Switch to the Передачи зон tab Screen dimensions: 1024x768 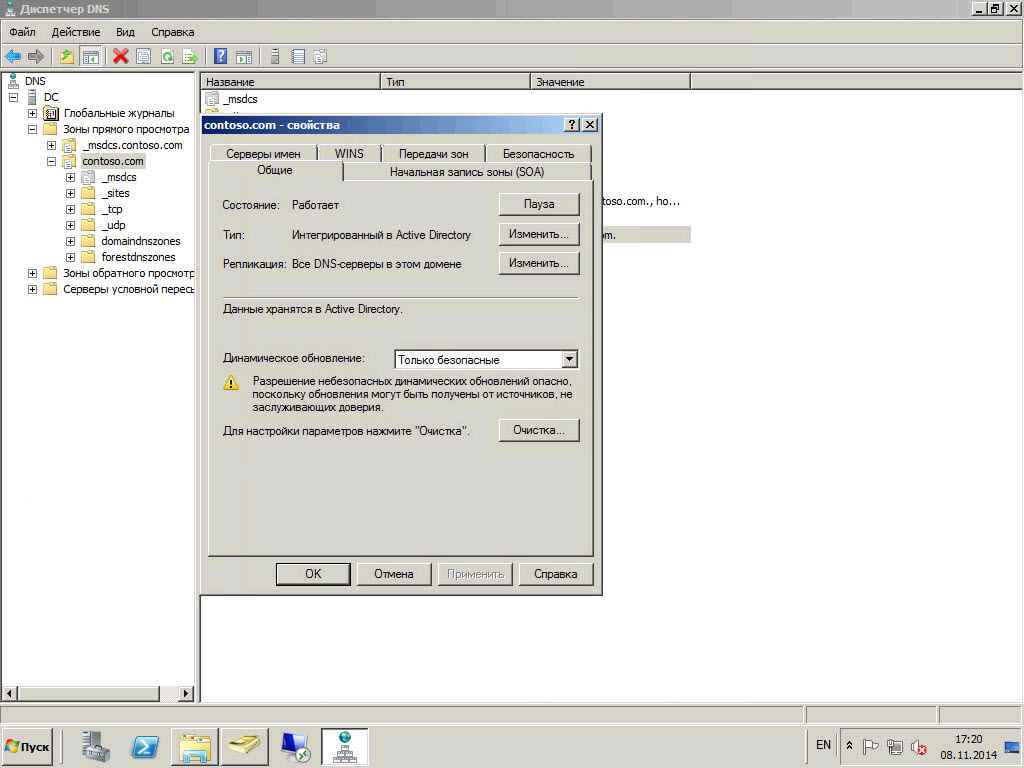[x=434, y=154]
